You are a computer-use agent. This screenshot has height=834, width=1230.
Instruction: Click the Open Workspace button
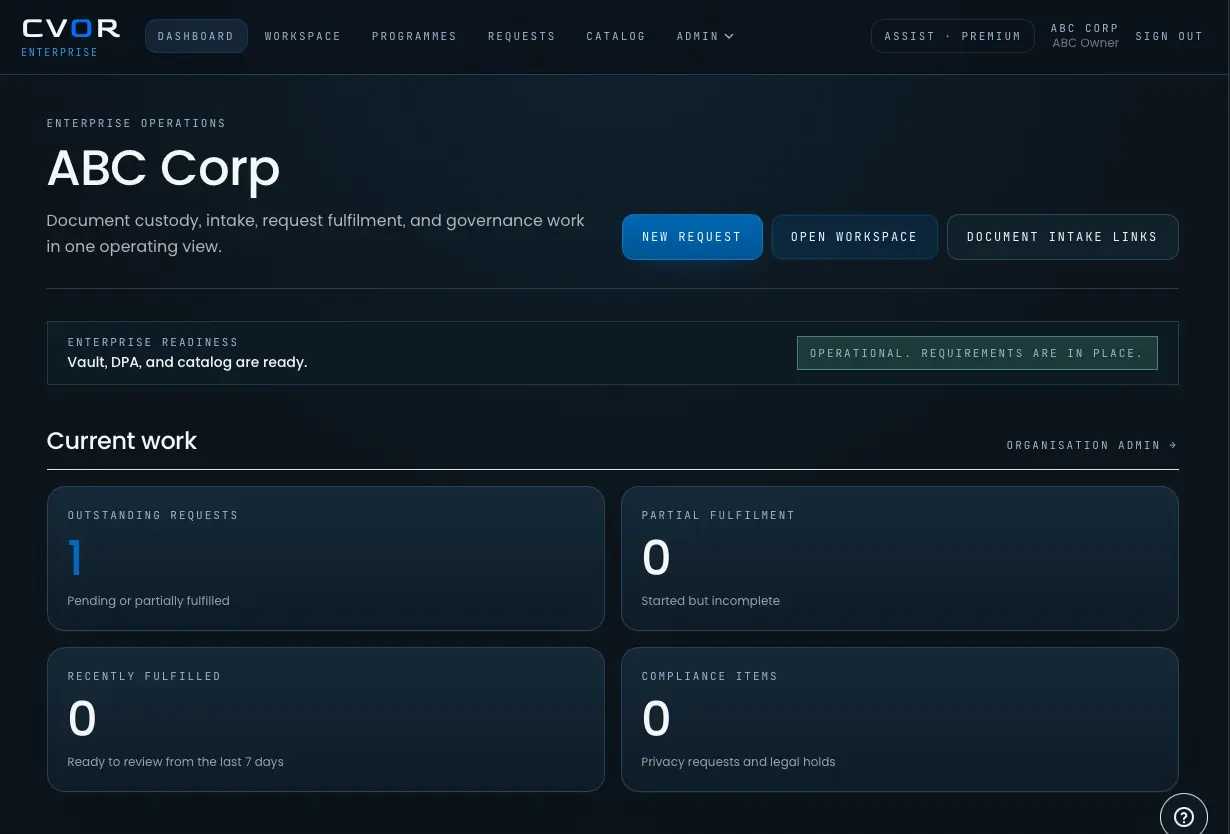point(854,237)
